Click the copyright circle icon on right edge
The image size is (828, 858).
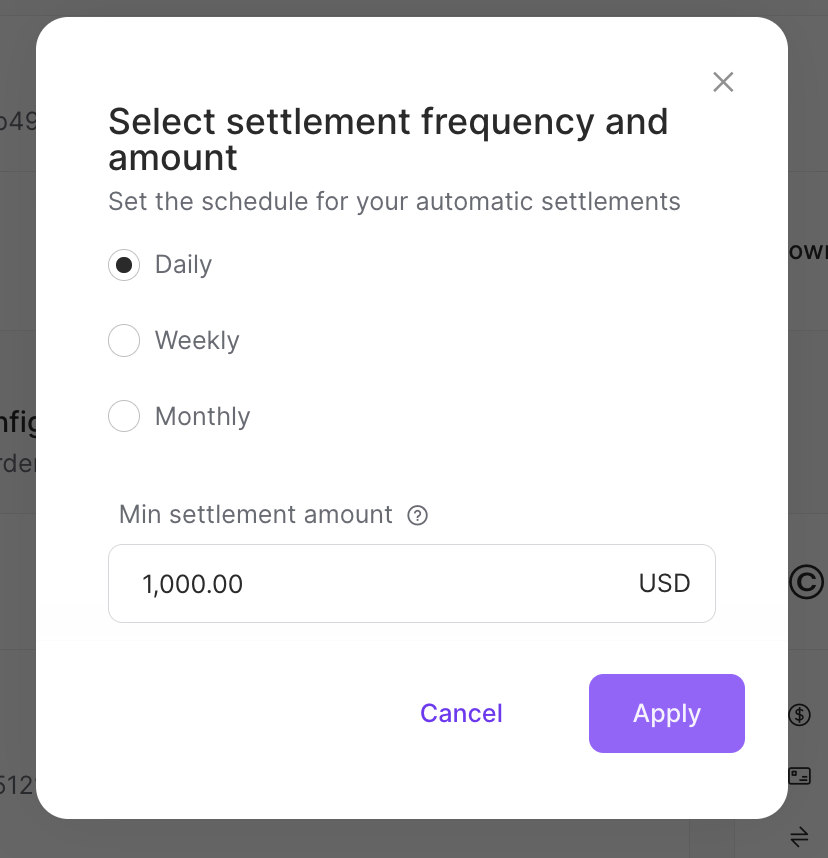[806, 583]
